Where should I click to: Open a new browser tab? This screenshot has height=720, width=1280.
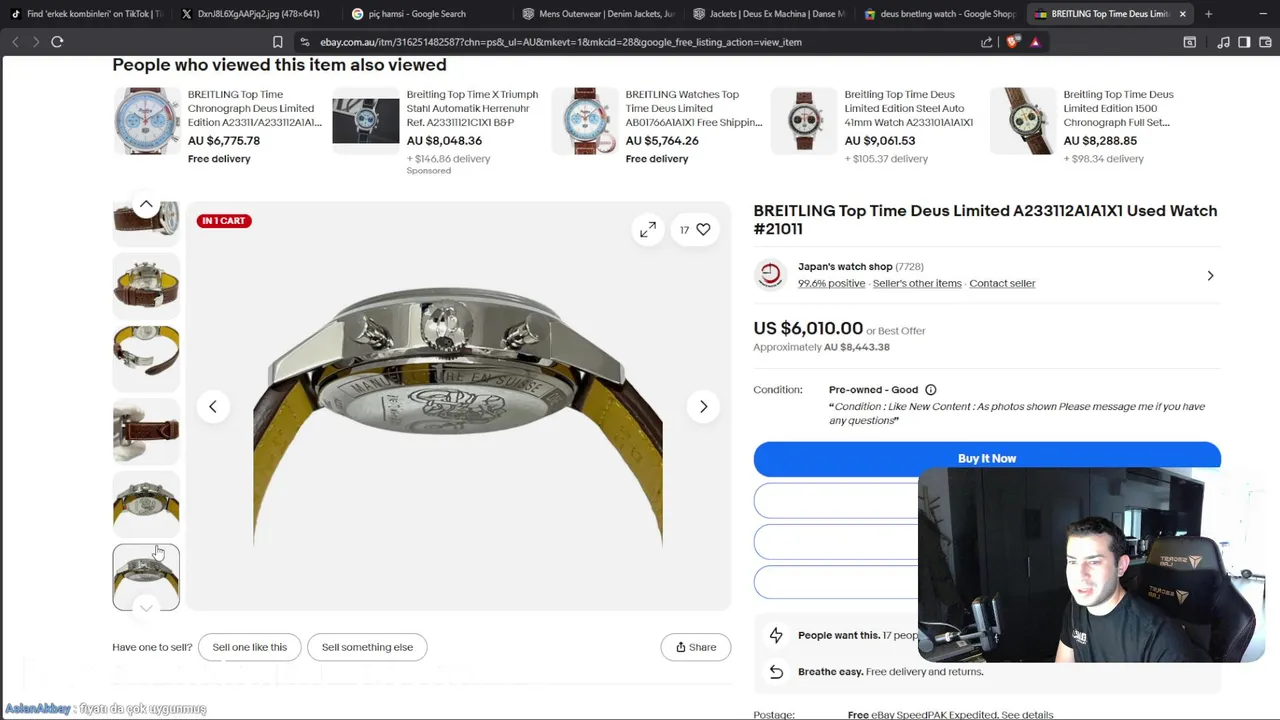[1209, 14]
